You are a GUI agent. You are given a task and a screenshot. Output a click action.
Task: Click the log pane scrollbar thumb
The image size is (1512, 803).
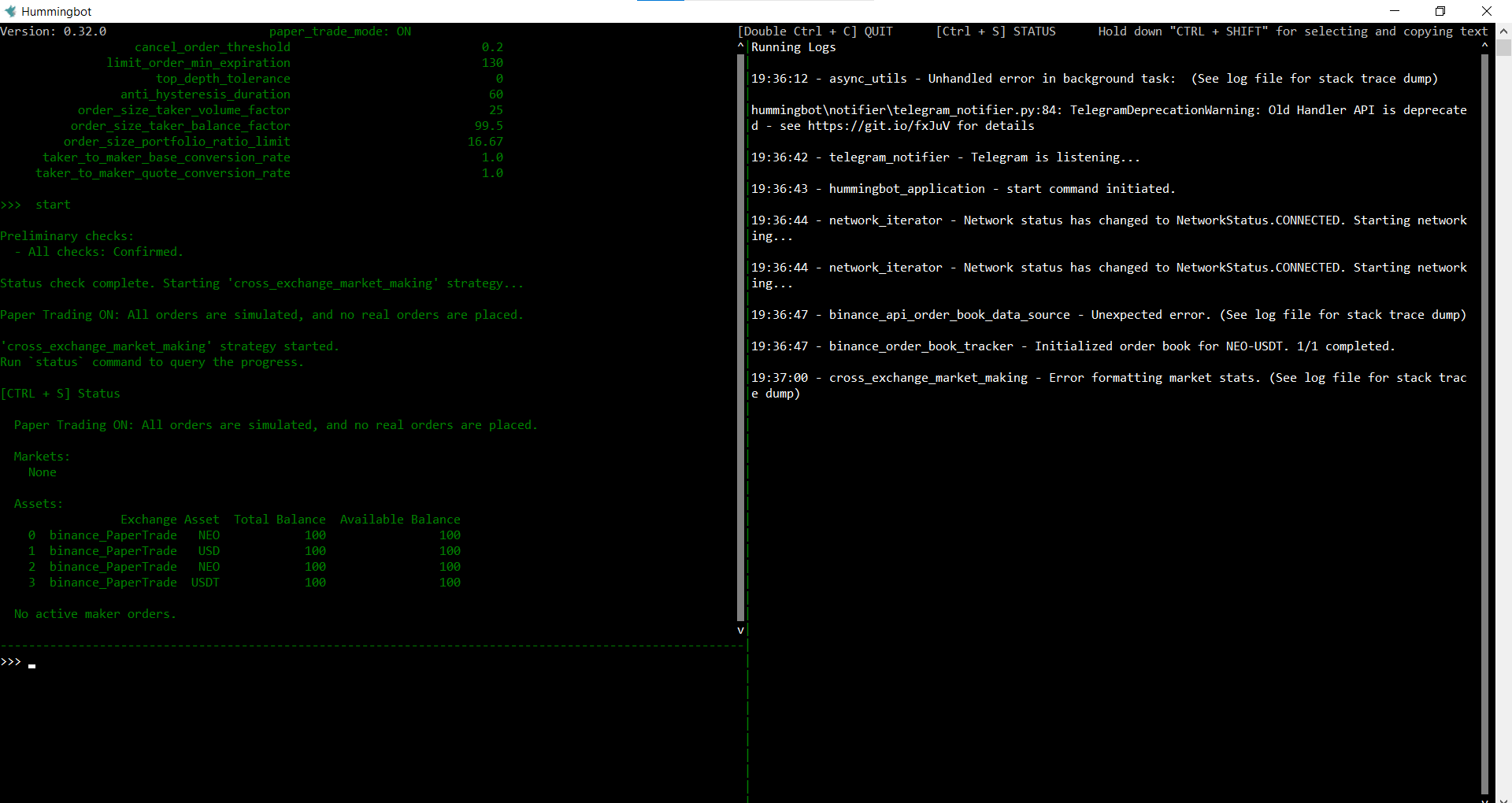(x=1484, y=425)
